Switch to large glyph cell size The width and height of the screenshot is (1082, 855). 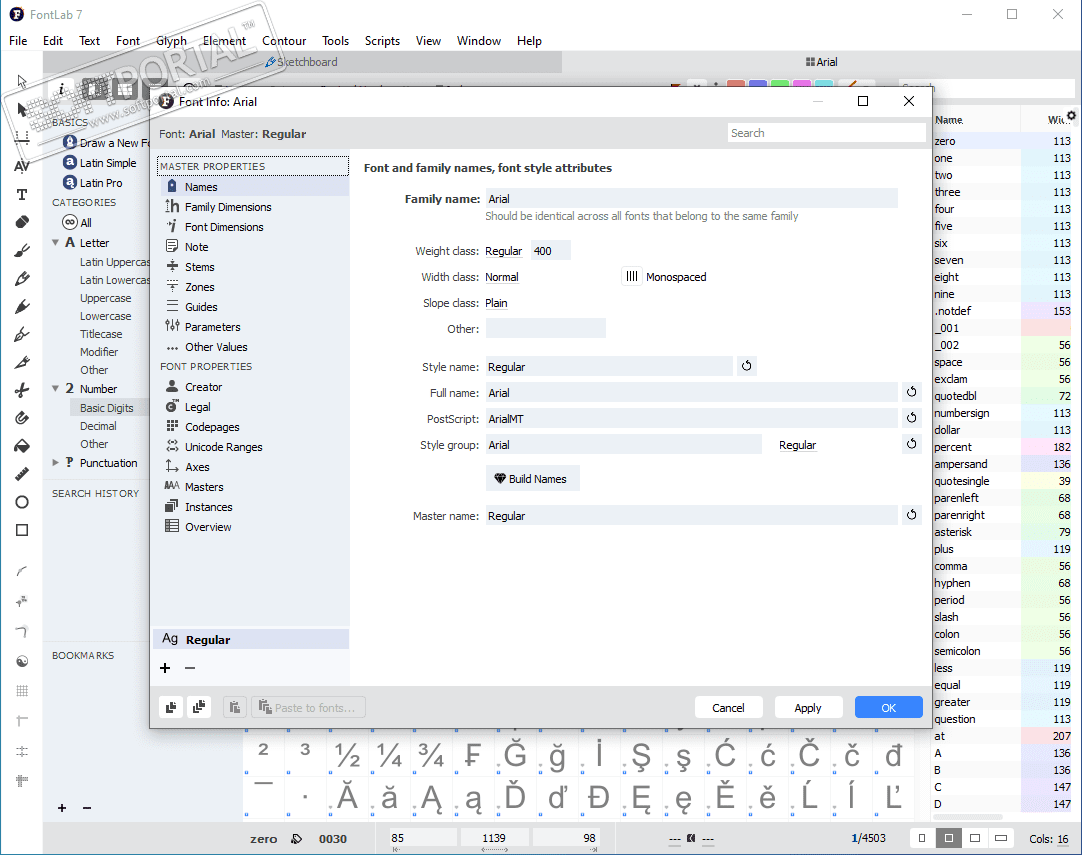pyautogui.click(x=975, y=838)
